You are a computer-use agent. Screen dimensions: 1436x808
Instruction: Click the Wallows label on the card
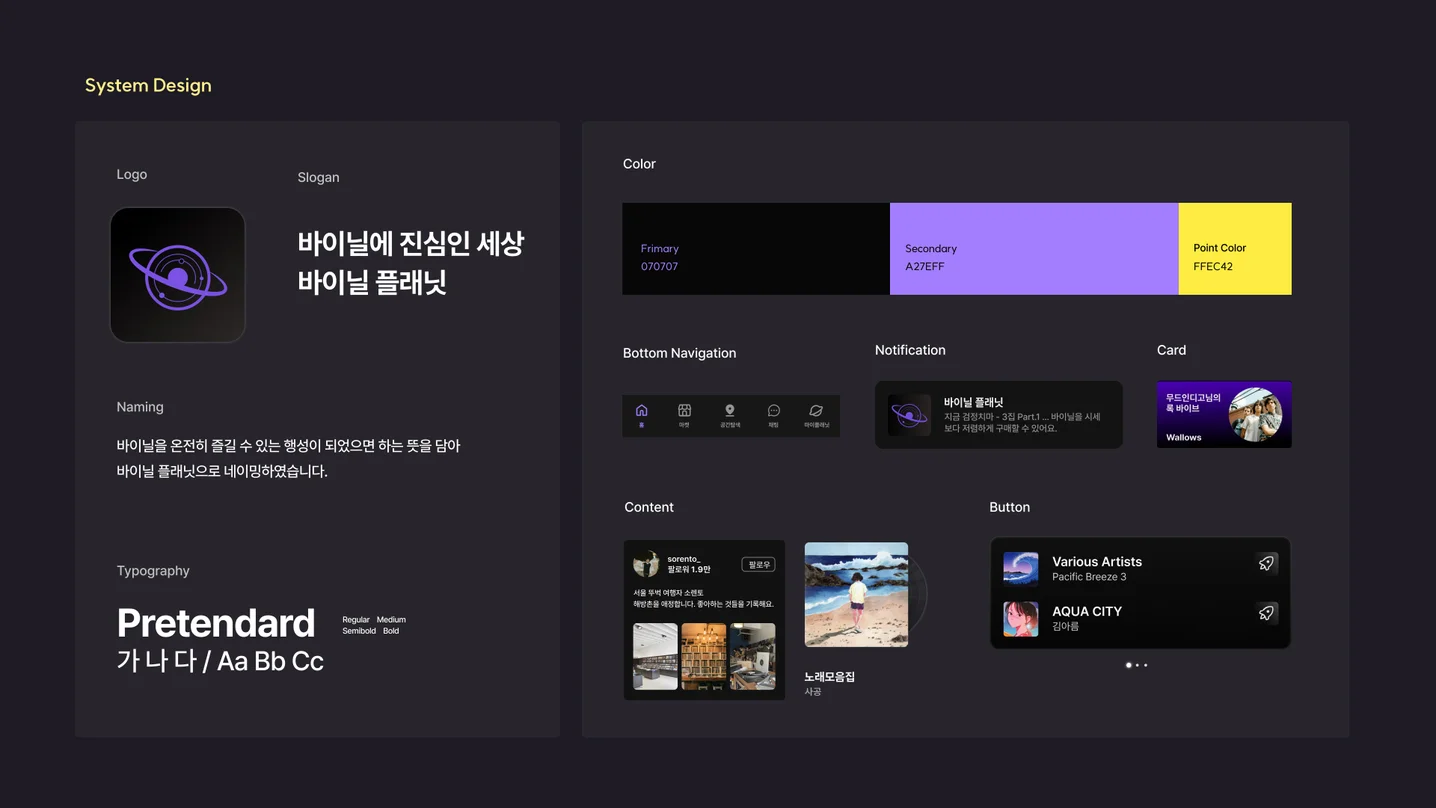(x=1184, y=437)
